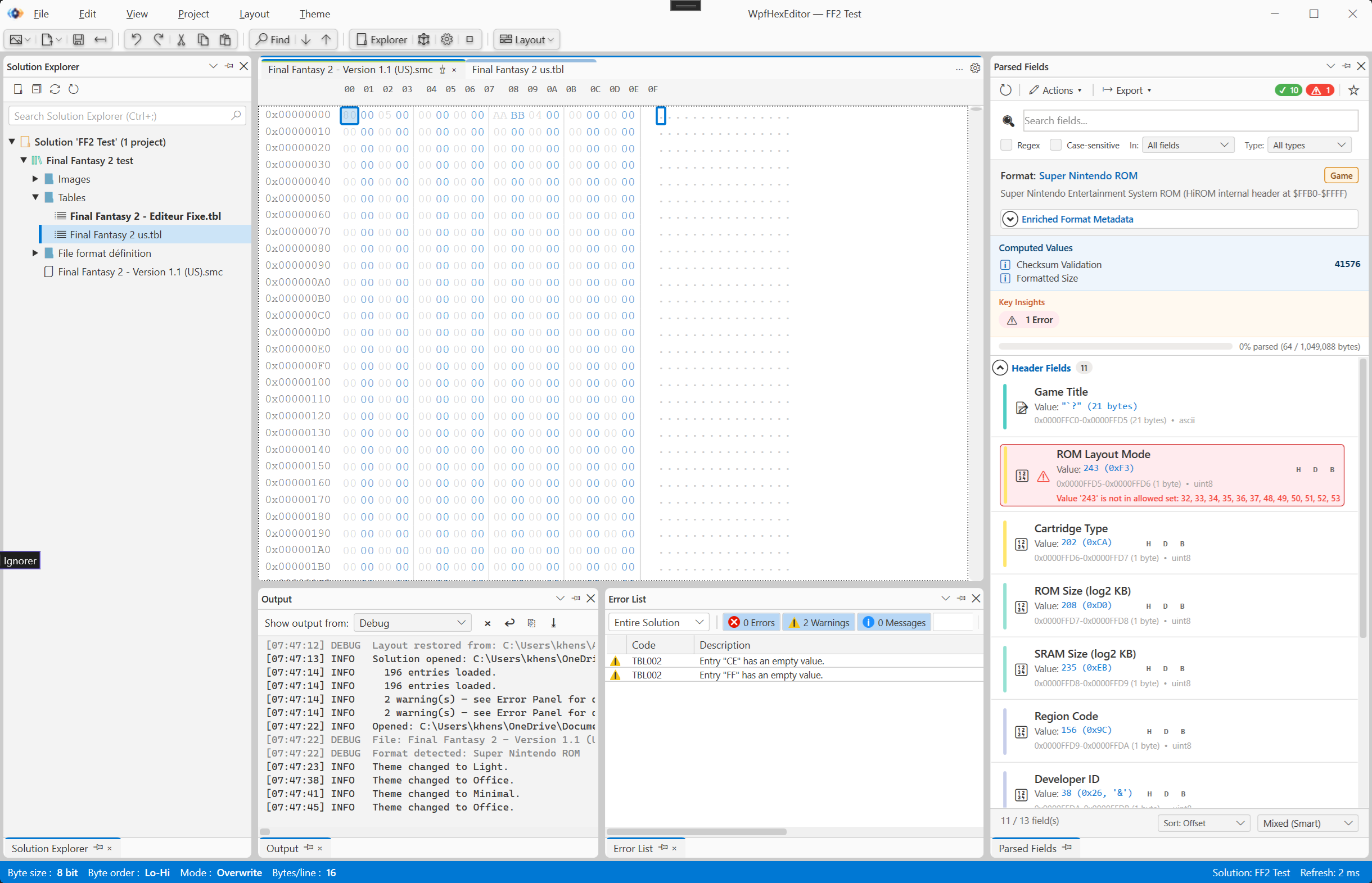Open the Project menu
This screenshot has height=883, width=1372.
tap(193, 13)
